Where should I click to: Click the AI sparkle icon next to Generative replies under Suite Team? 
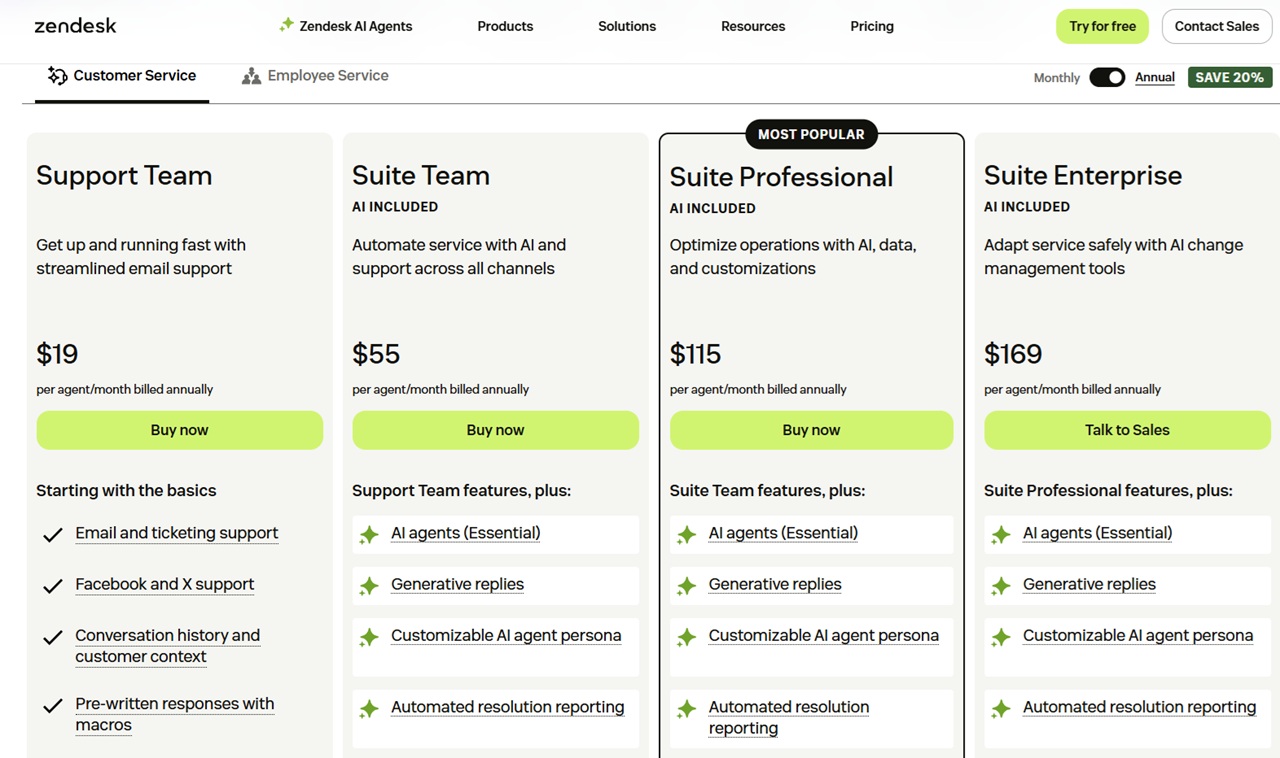(x=368, y=584)
